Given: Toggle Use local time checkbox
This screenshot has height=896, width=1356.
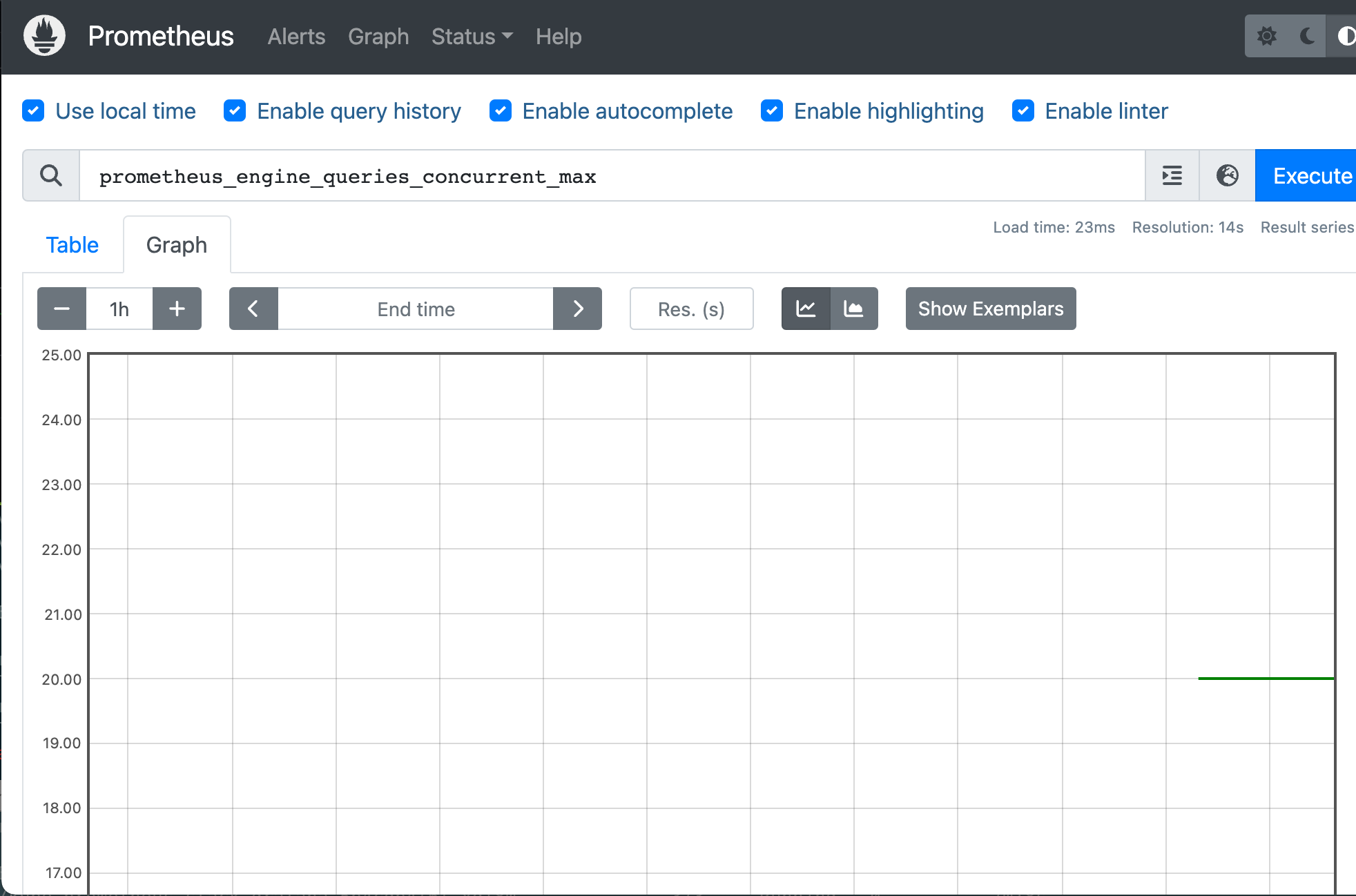Looking at the screenshot, I should coord(33,110).
